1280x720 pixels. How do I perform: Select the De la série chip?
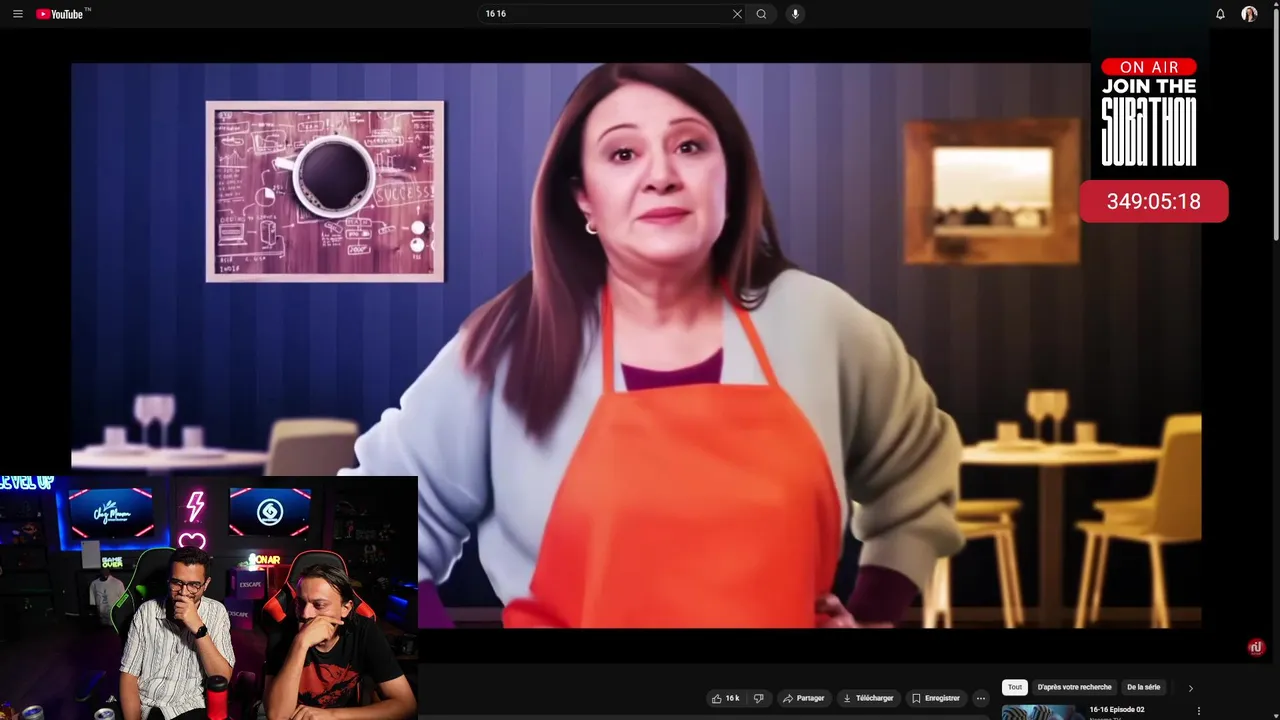(1143, 687)
